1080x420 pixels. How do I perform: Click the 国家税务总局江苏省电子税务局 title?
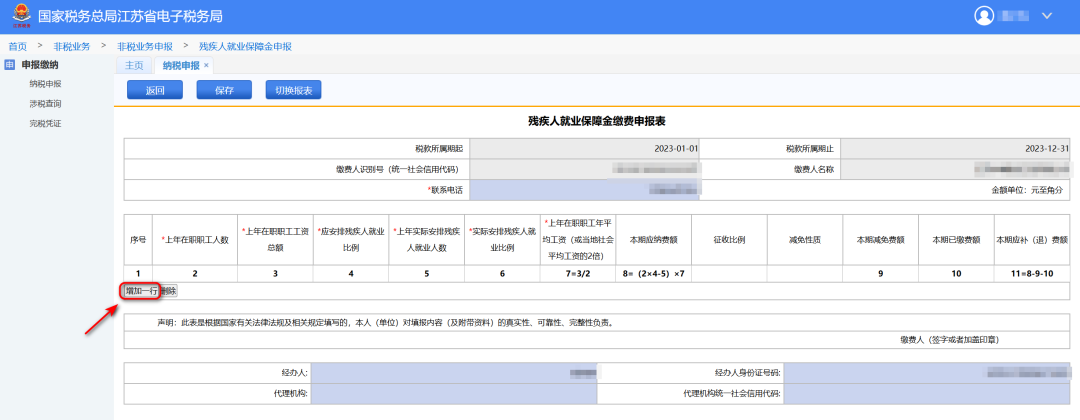129,16
